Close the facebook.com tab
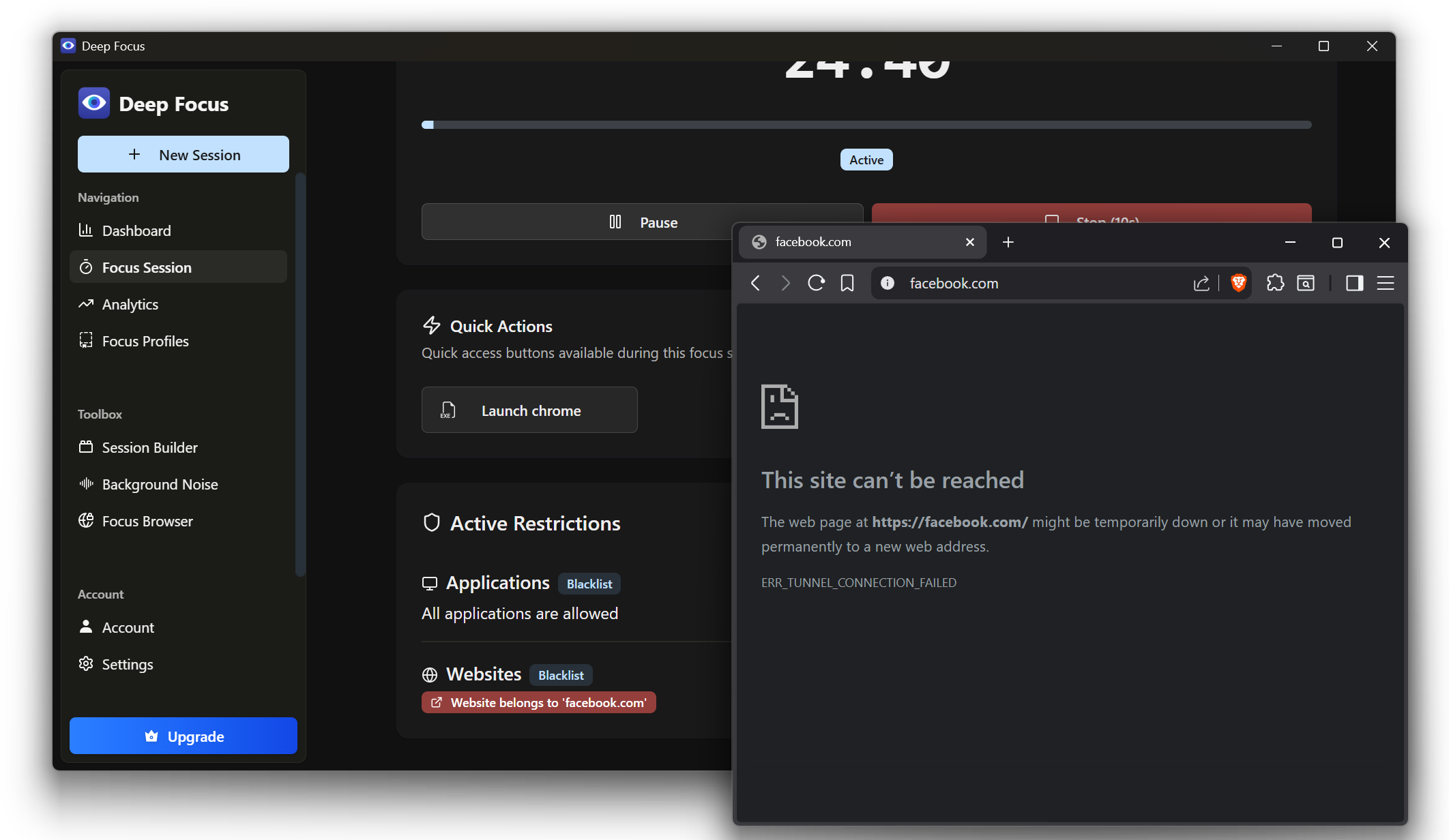Image resolution: width=1449 pixels, height=840 pixels. (x=970, y=242)
